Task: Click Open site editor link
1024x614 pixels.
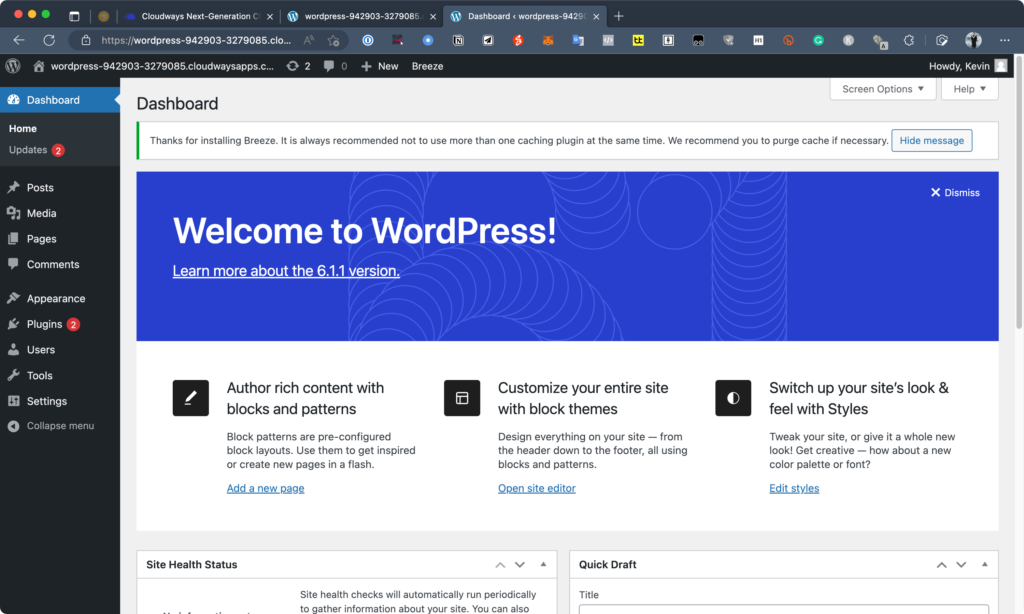Action: [536, 488]
